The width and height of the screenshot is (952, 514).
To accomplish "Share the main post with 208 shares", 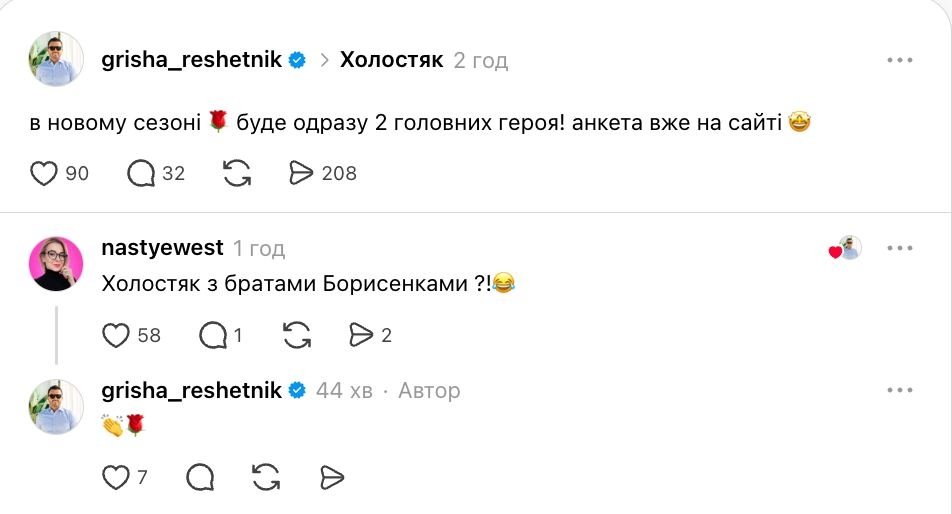I will point(301,174).
